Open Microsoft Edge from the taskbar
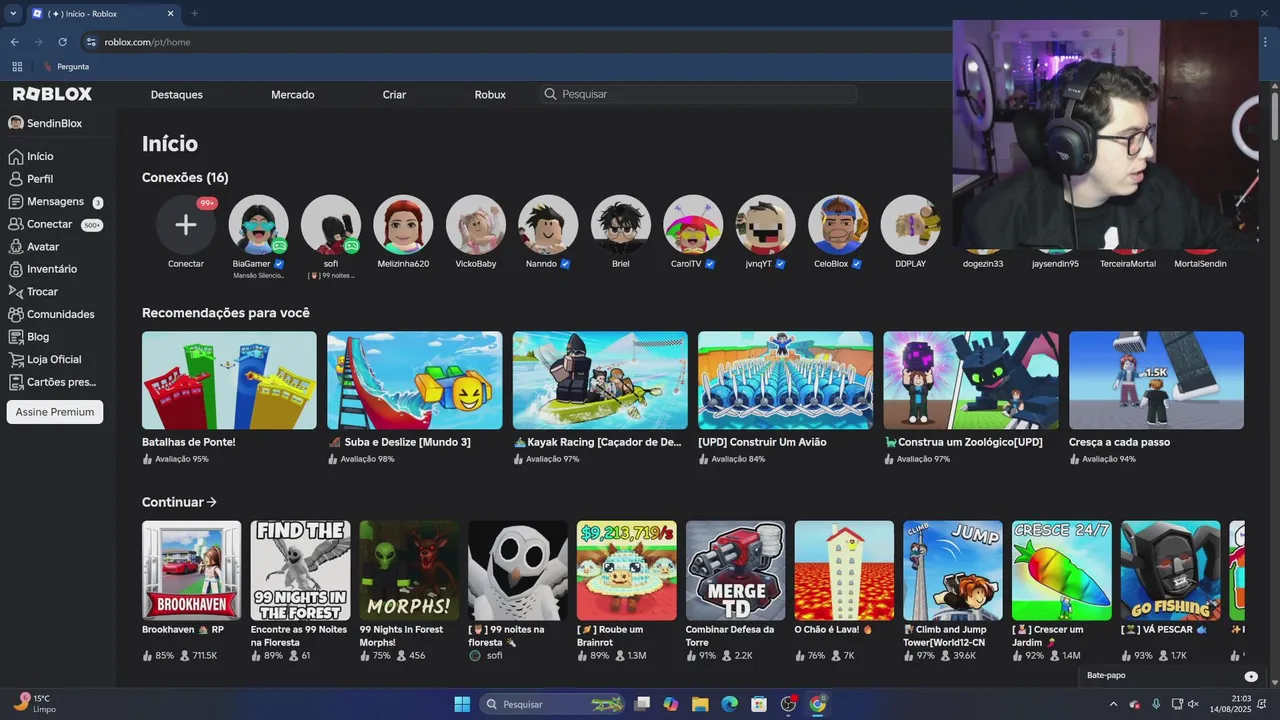The height and width of the screenshot is (720, 1280). (x=729, y=704)
